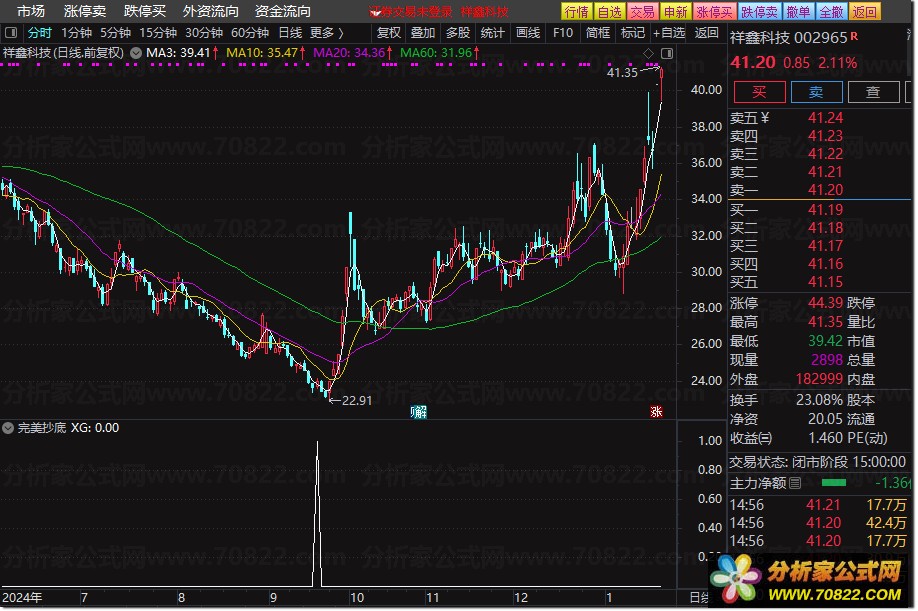Click the 22.91 low price label on chart
918x611 pixels.
(x=357, y=401)
